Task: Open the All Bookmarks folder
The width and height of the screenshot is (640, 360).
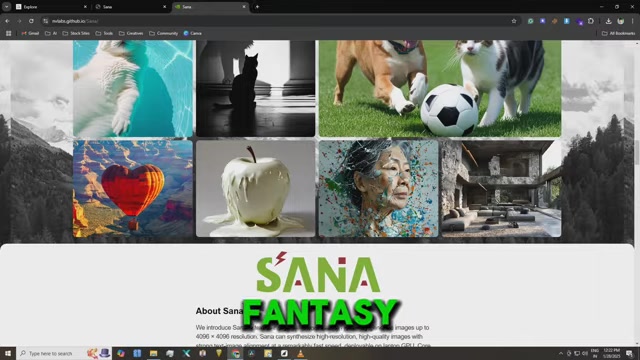Action: coord(618,33)
